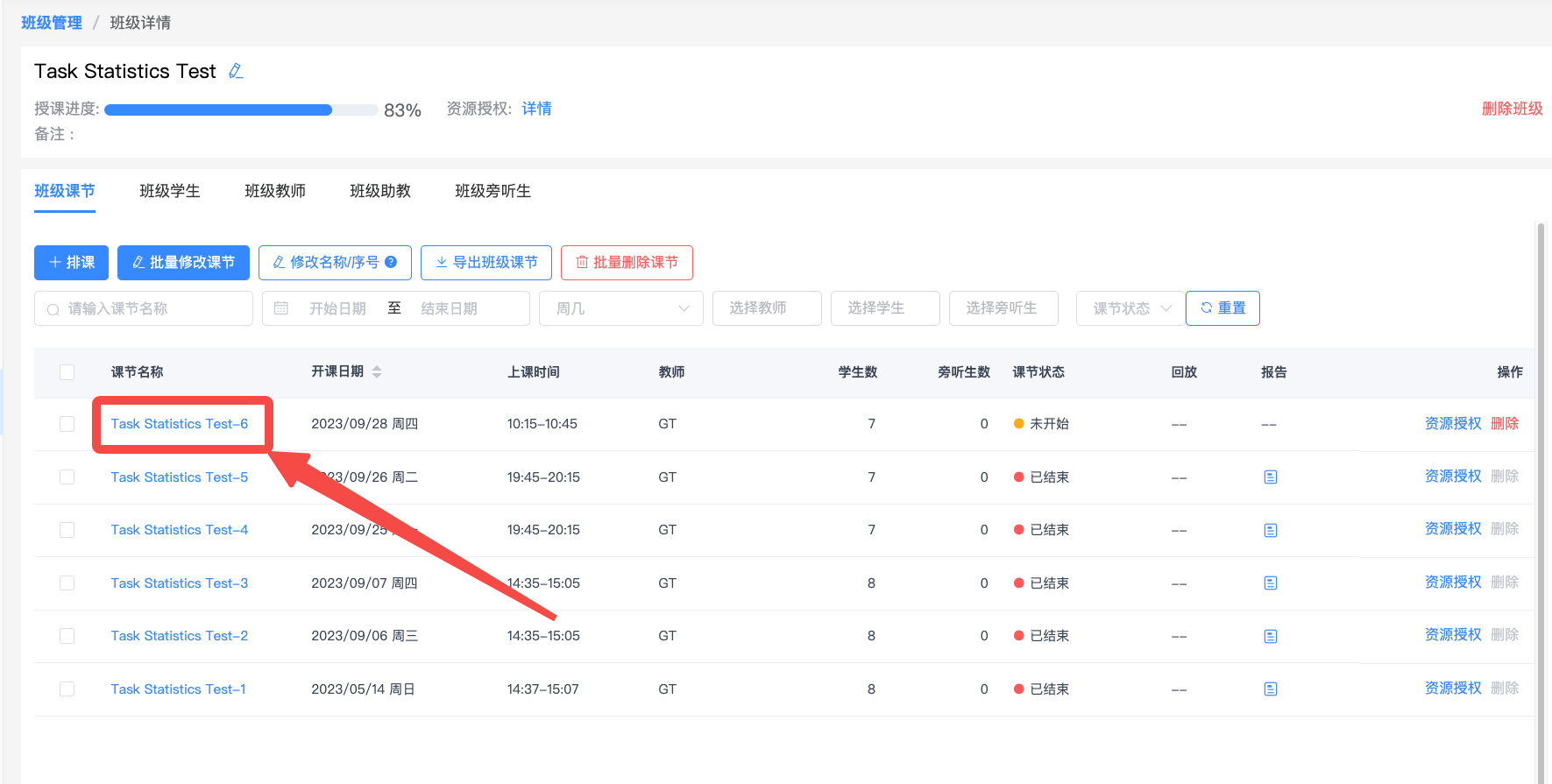Switch to the 班级助教 tab
The image size is (1552, 784).
pyautogui.click(x=380, y=191)
